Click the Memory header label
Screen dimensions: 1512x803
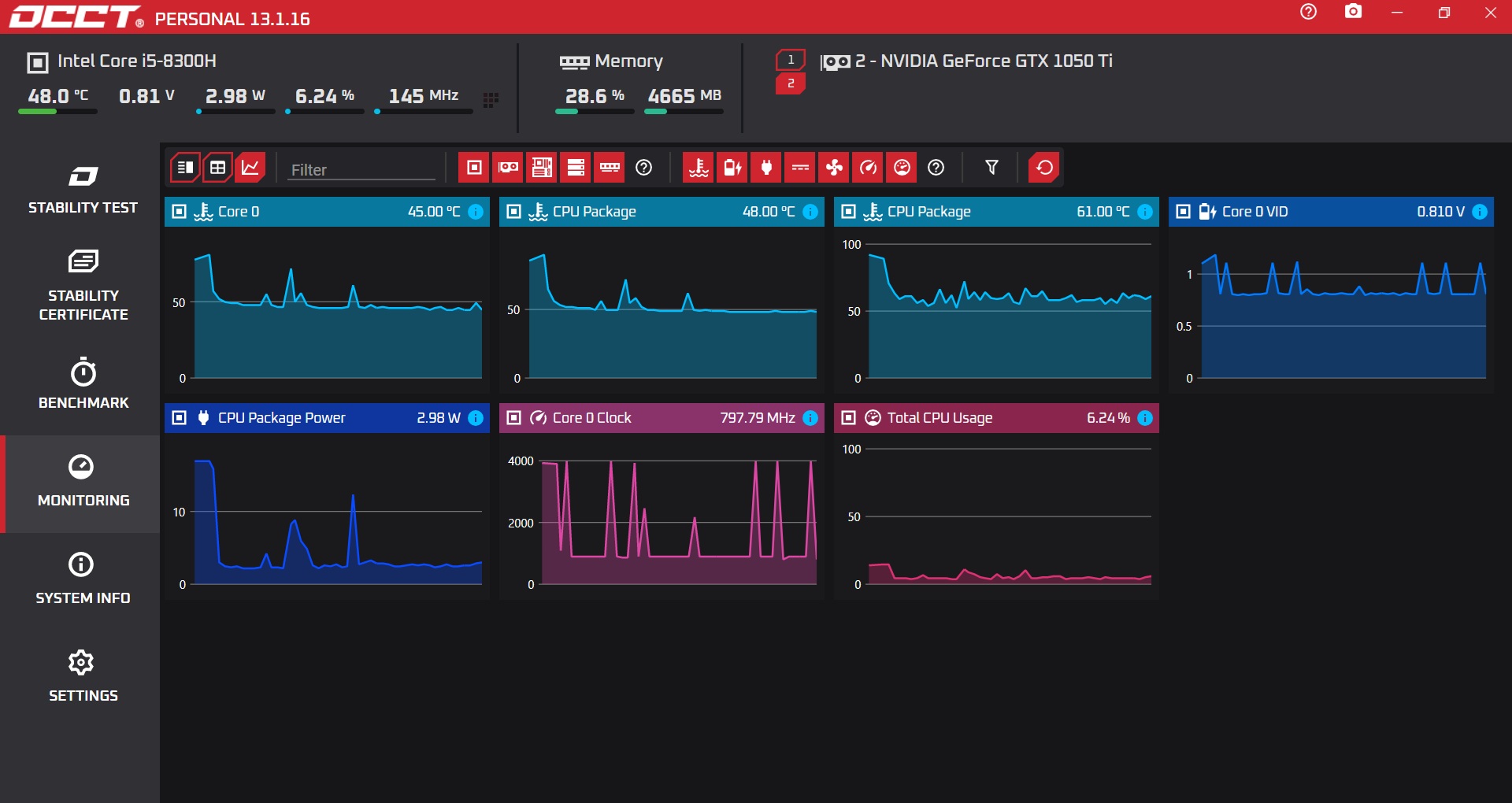628,61
